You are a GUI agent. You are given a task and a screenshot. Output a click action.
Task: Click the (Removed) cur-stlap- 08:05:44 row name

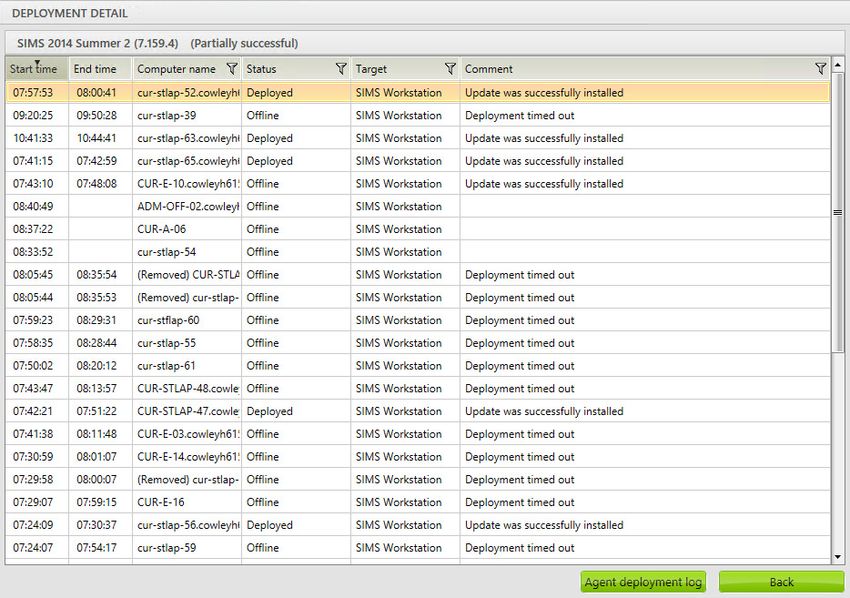coord(188,298)
